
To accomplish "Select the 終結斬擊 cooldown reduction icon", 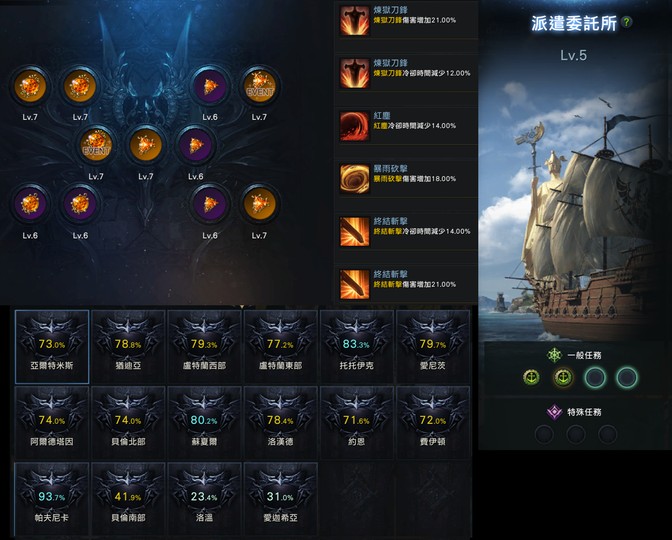I will tap(354, 232).
